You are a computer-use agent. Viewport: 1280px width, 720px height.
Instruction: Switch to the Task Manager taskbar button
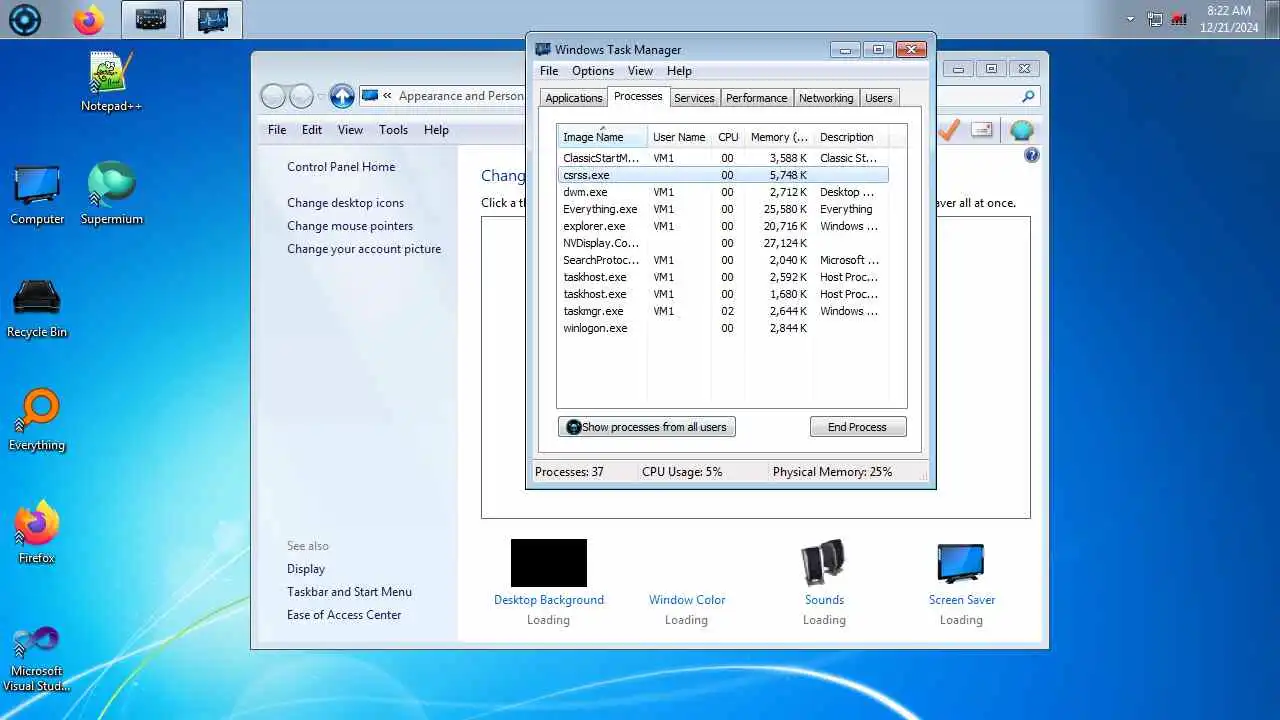coord(213,20)
